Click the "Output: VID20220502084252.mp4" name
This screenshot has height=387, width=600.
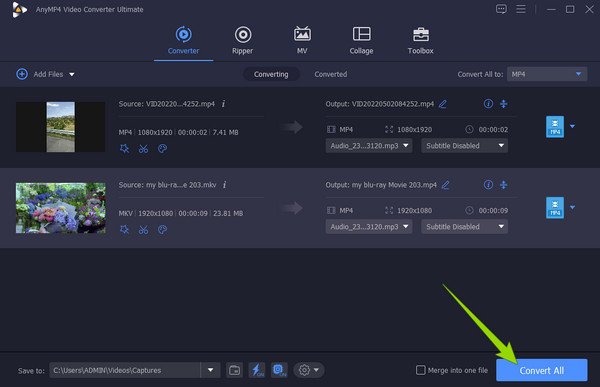click(380, 104)
